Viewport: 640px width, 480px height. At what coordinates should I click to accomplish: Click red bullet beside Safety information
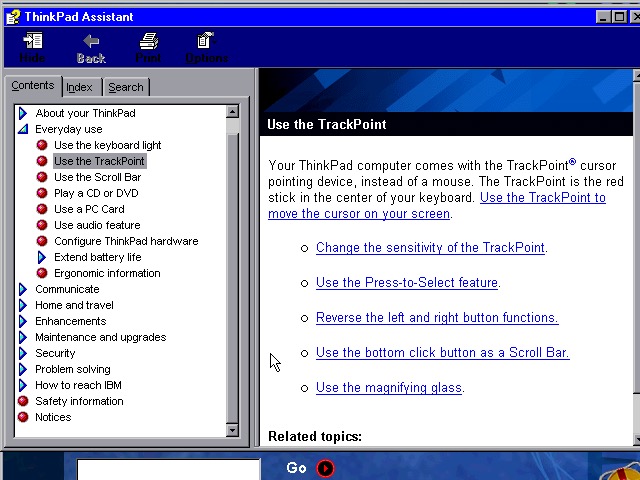[x=23, y=401]
